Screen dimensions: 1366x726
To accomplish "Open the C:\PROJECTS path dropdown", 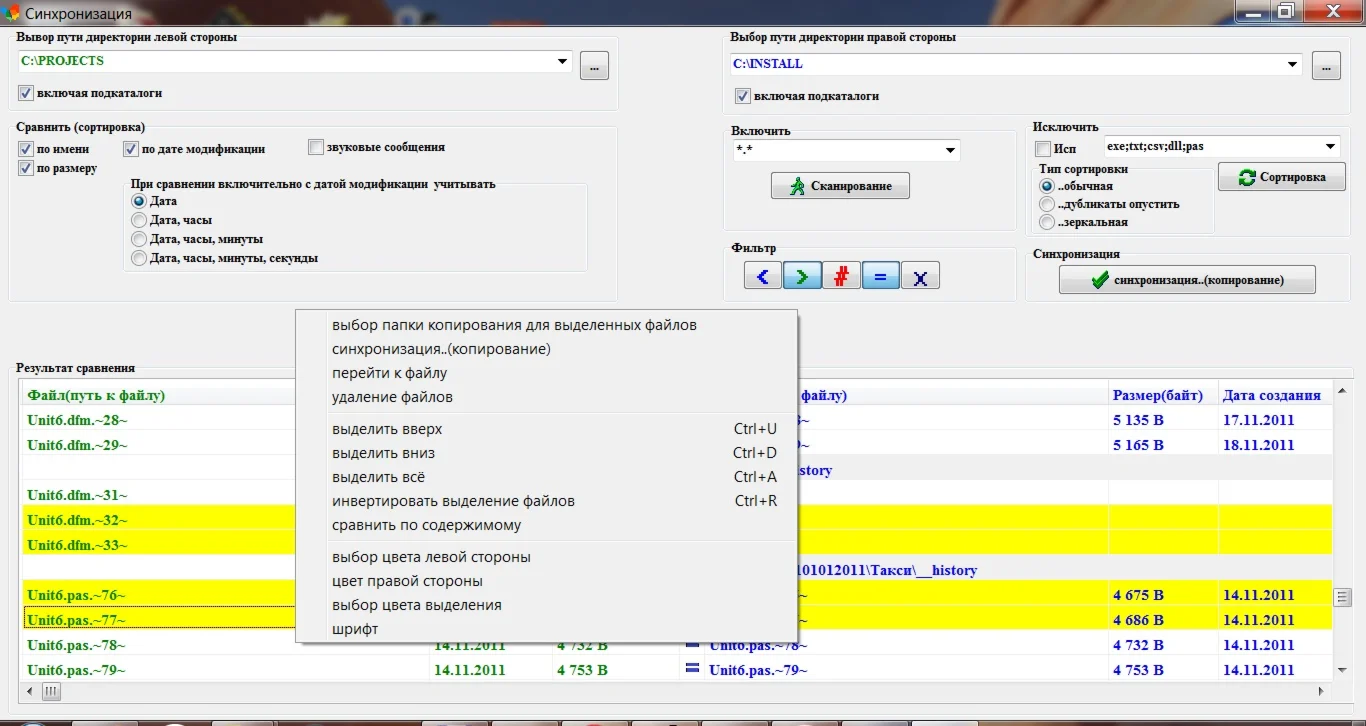I will (563, 62).
